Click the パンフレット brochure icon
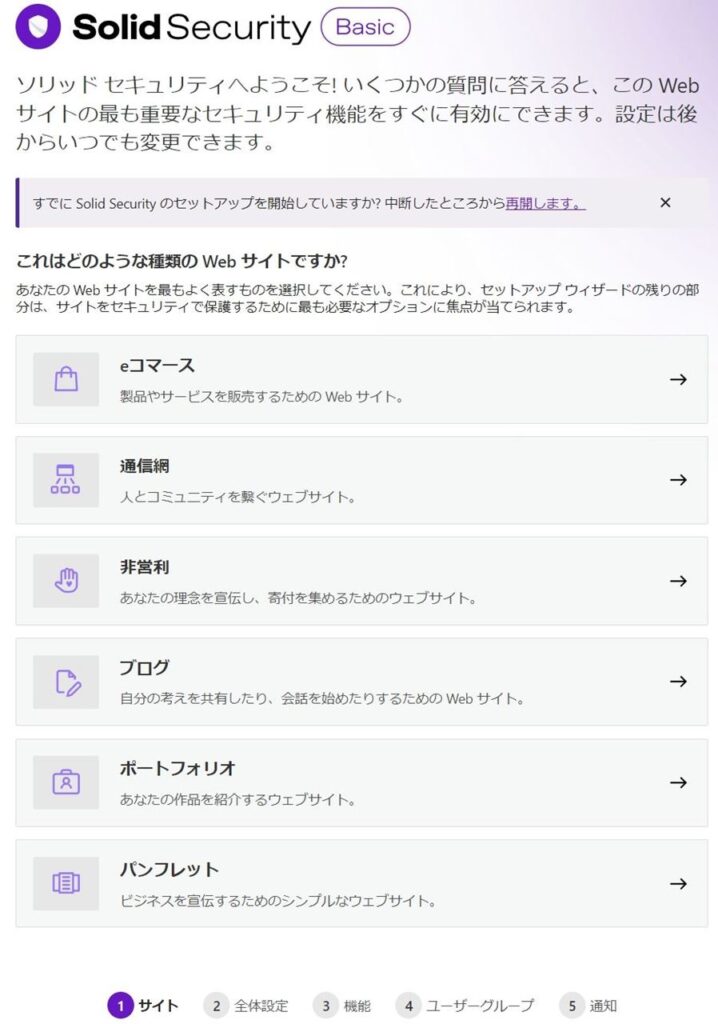 pos(66,884)
